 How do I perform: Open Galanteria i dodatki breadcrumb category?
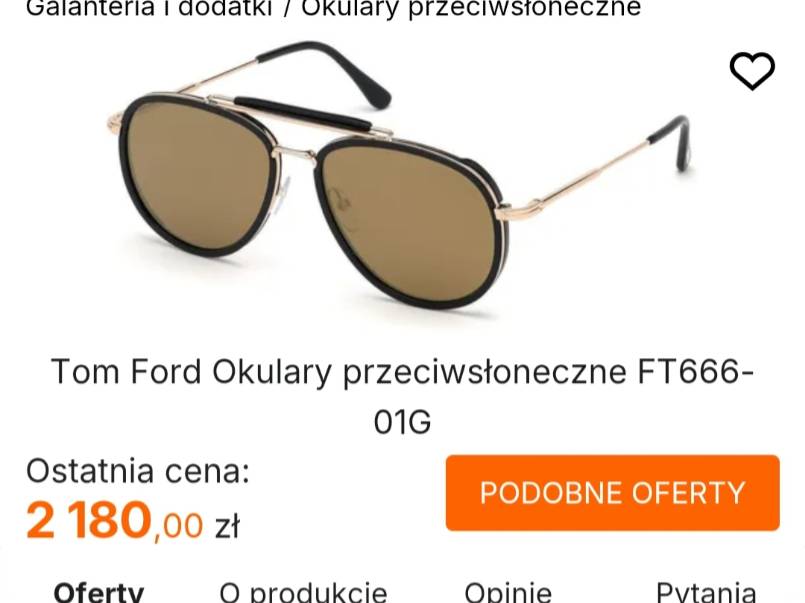click(149, 8)
